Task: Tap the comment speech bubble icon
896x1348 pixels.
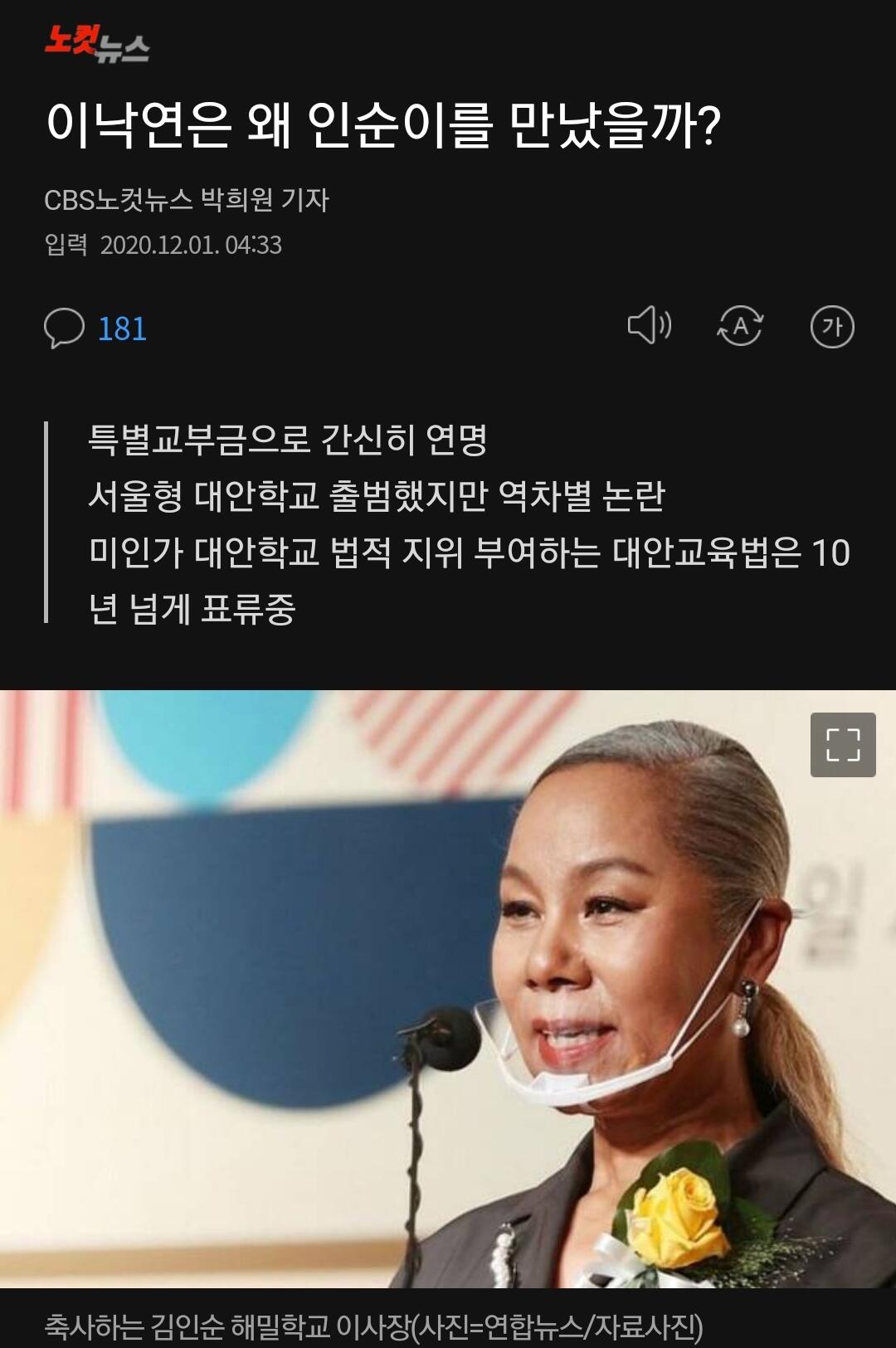Action: tap(64, 328)
